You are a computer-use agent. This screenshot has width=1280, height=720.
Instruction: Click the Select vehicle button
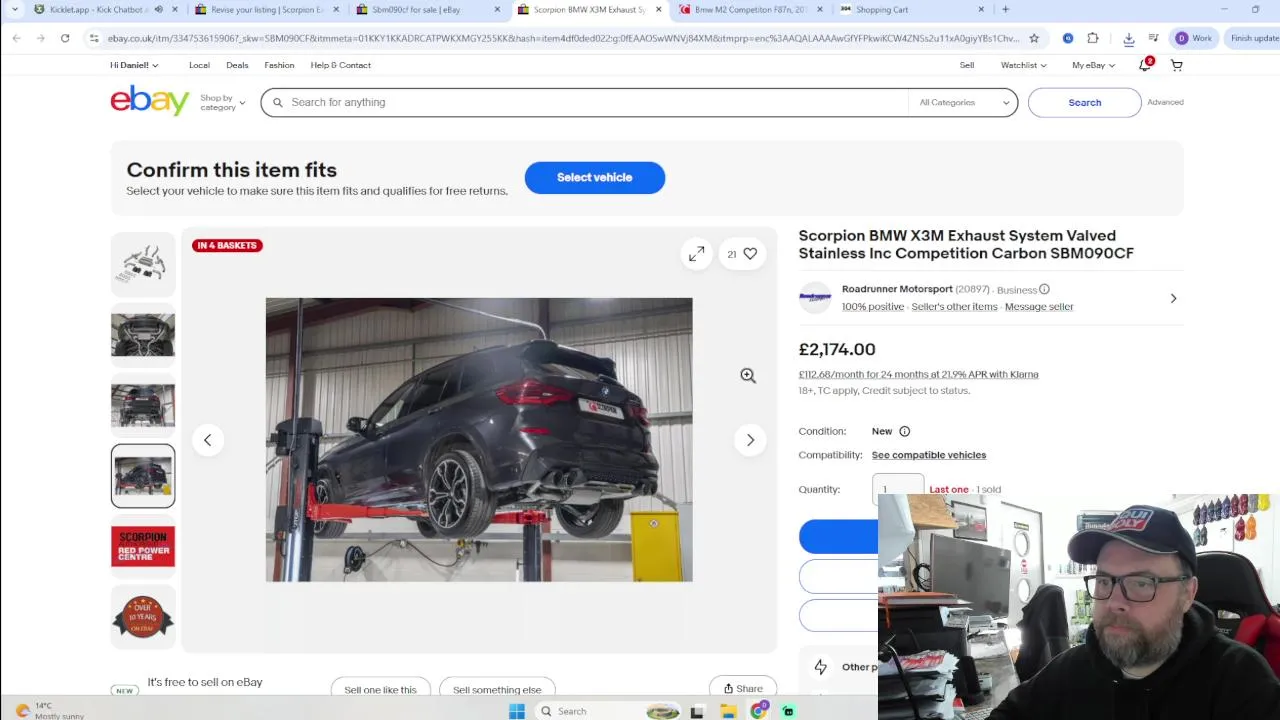coord(595,177)
